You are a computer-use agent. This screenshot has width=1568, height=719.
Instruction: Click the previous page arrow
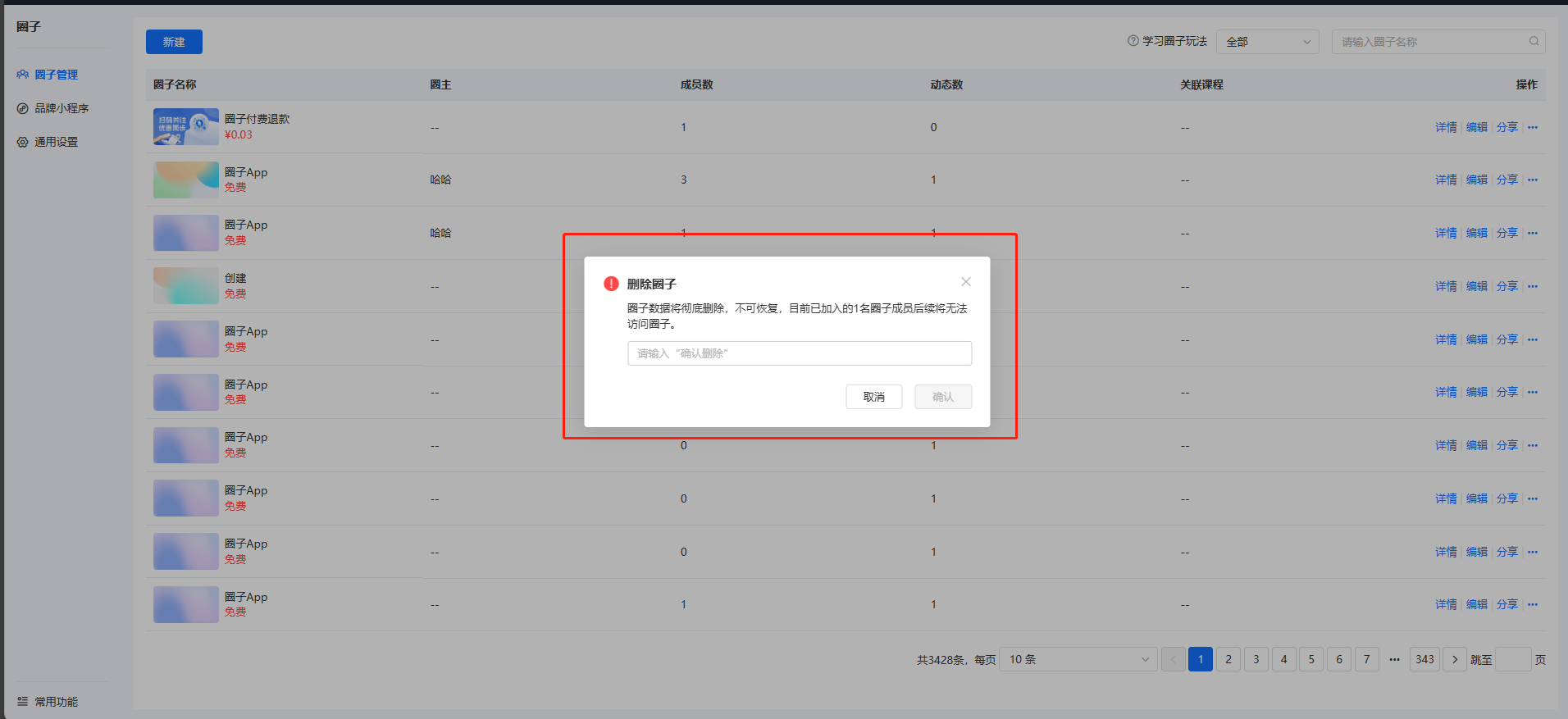1174,659
